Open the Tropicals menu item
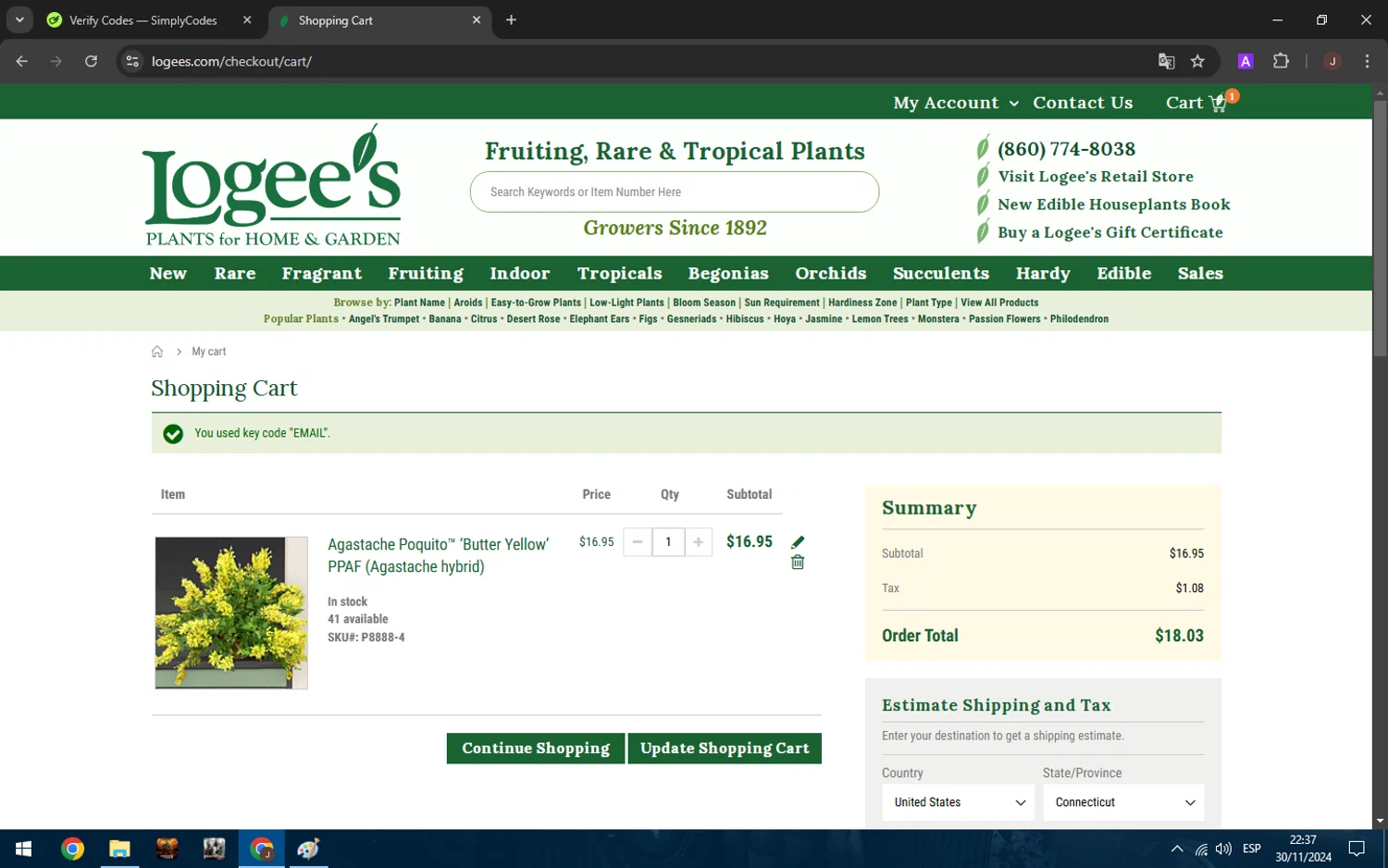The image size is (1388, 868). click(x=620, y=273)
